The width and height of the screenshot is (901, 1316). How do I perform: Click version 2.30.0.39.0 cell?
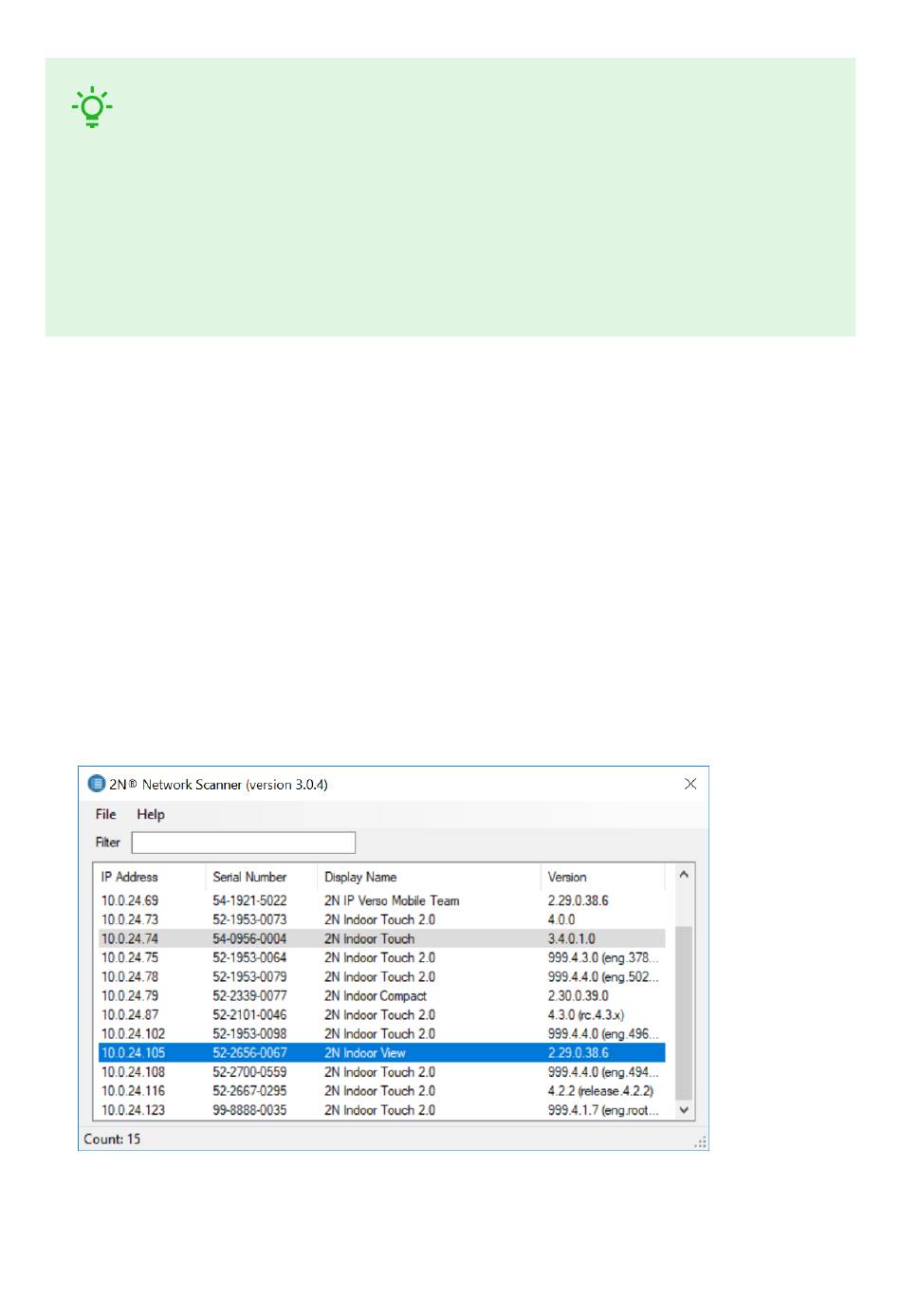tap(579, 995)
